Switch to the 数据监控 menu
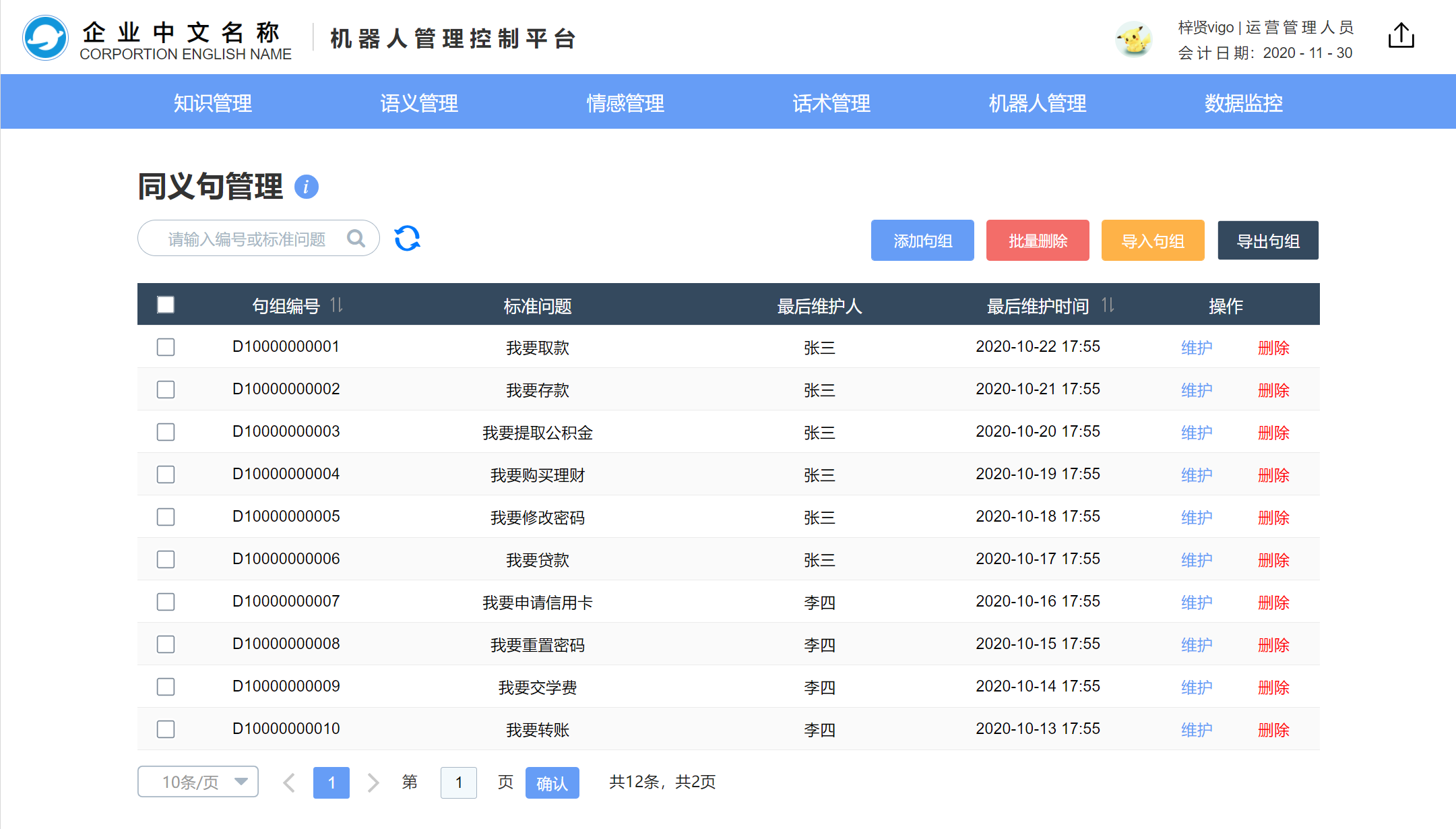1456x829 pixels. click(1243, 103)
